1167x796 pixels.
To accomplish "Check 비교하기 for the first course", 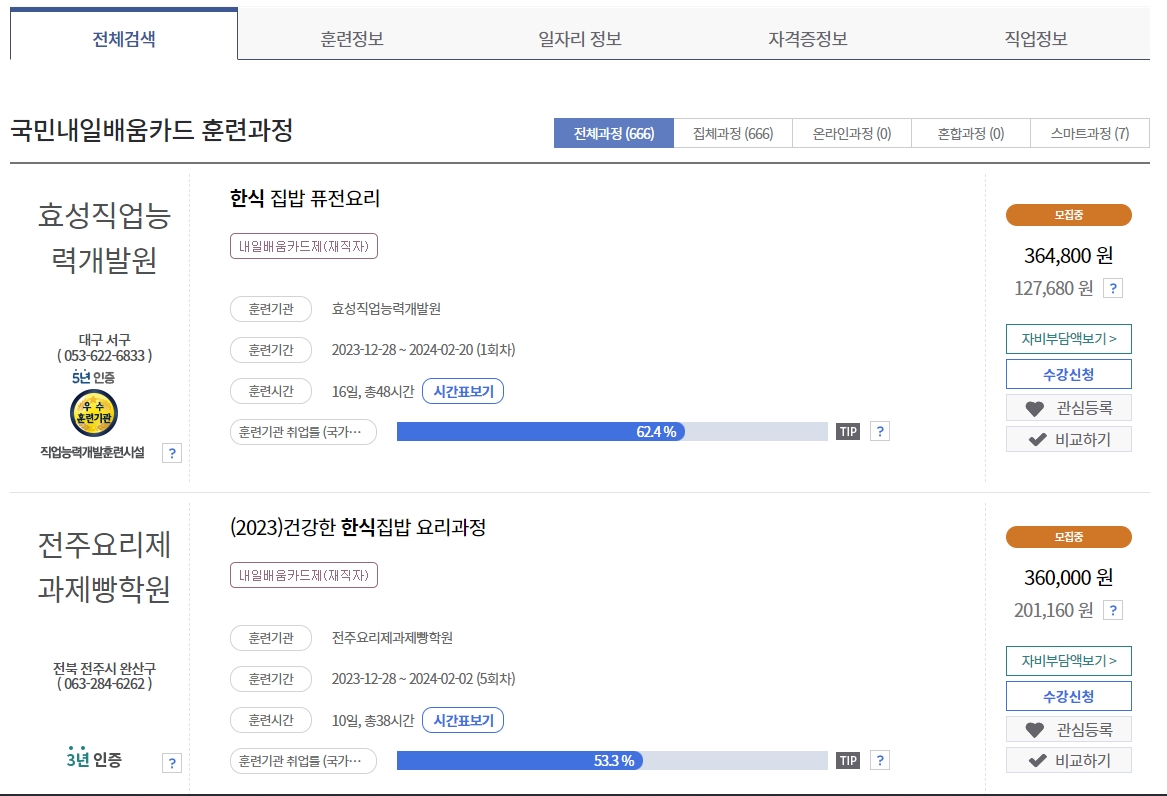I will (1068, 438).
